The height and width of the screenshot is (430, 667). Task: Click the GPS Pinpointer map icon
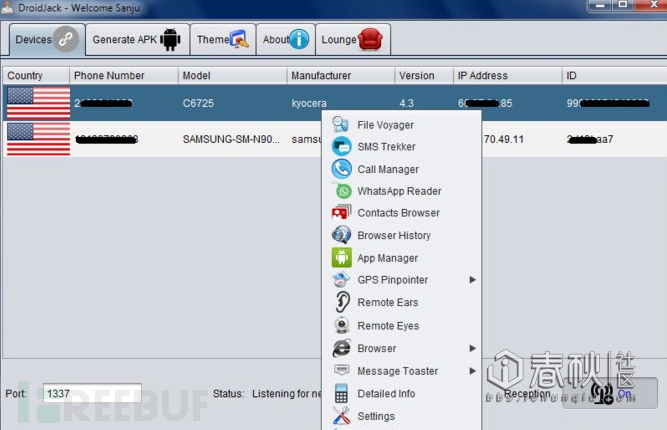[x=341, y=279]
